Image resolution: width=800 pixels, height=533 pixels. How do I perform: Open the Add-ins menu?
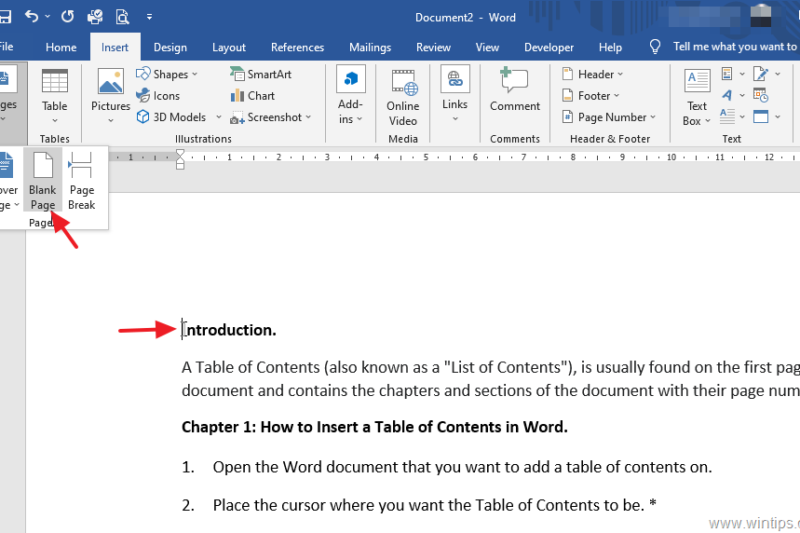[351, 96]
